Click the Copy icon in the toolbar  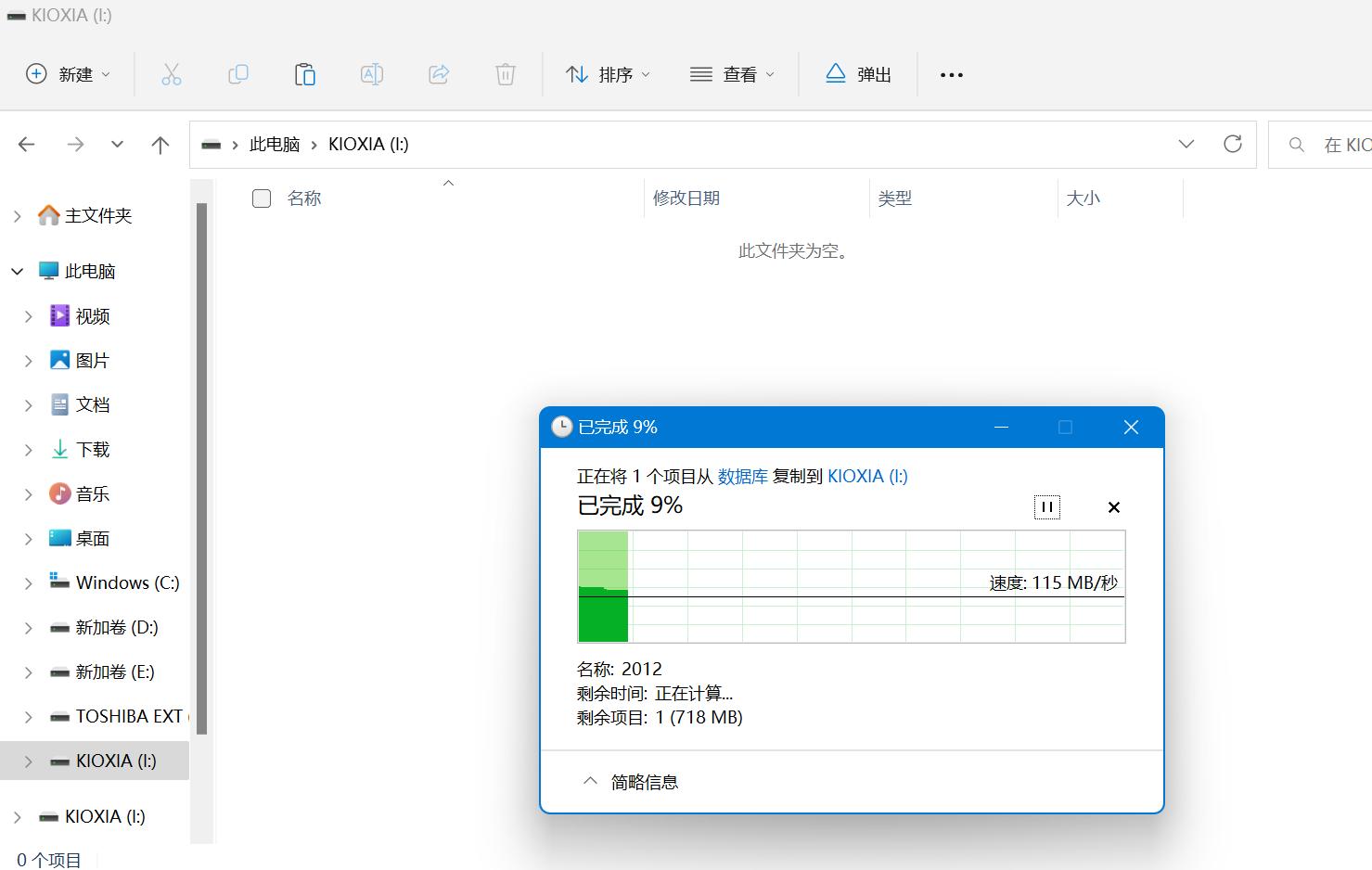(x=238, y=74)
